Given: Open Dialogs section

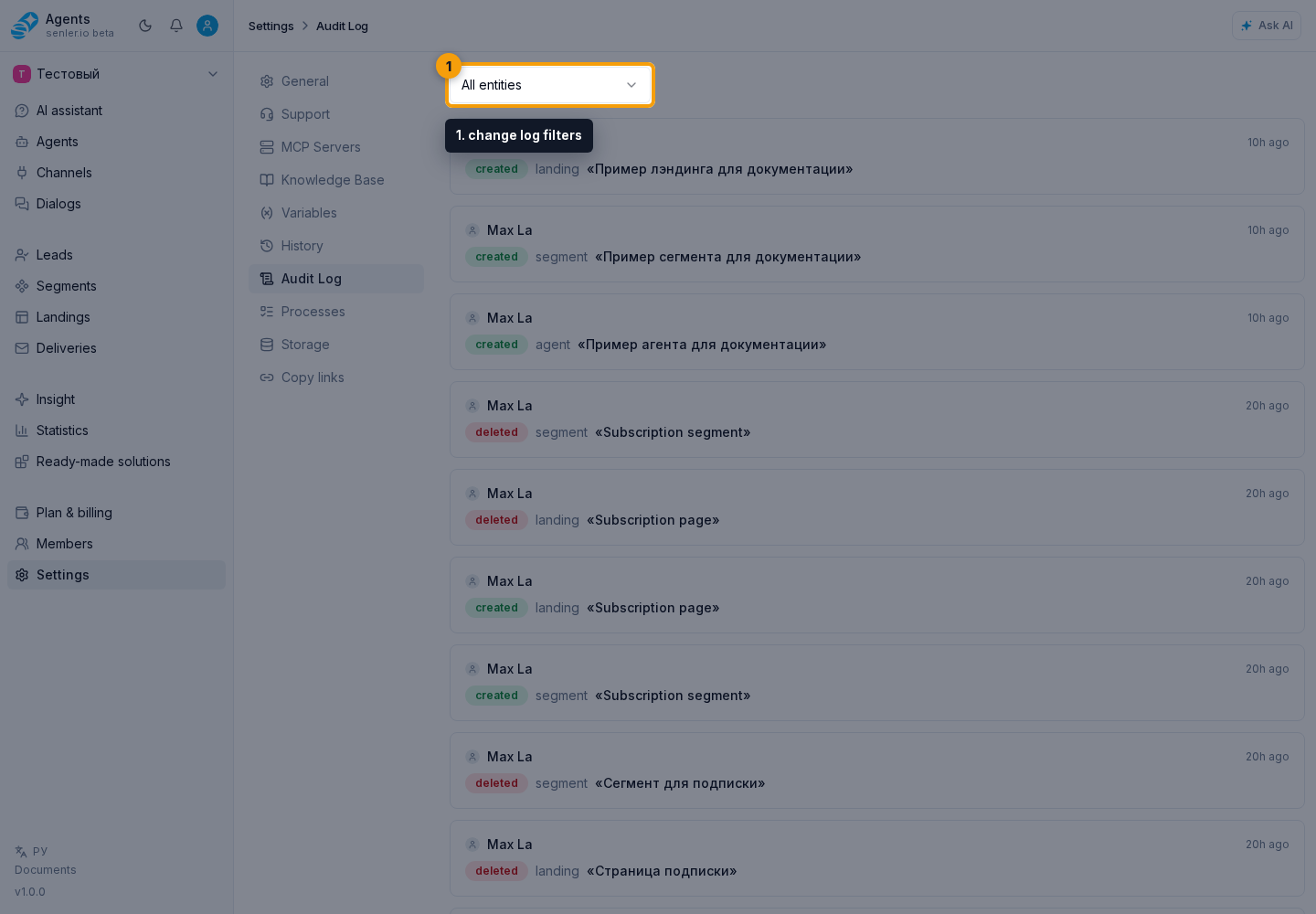Looking at the screenshot, I should [116, 204].
